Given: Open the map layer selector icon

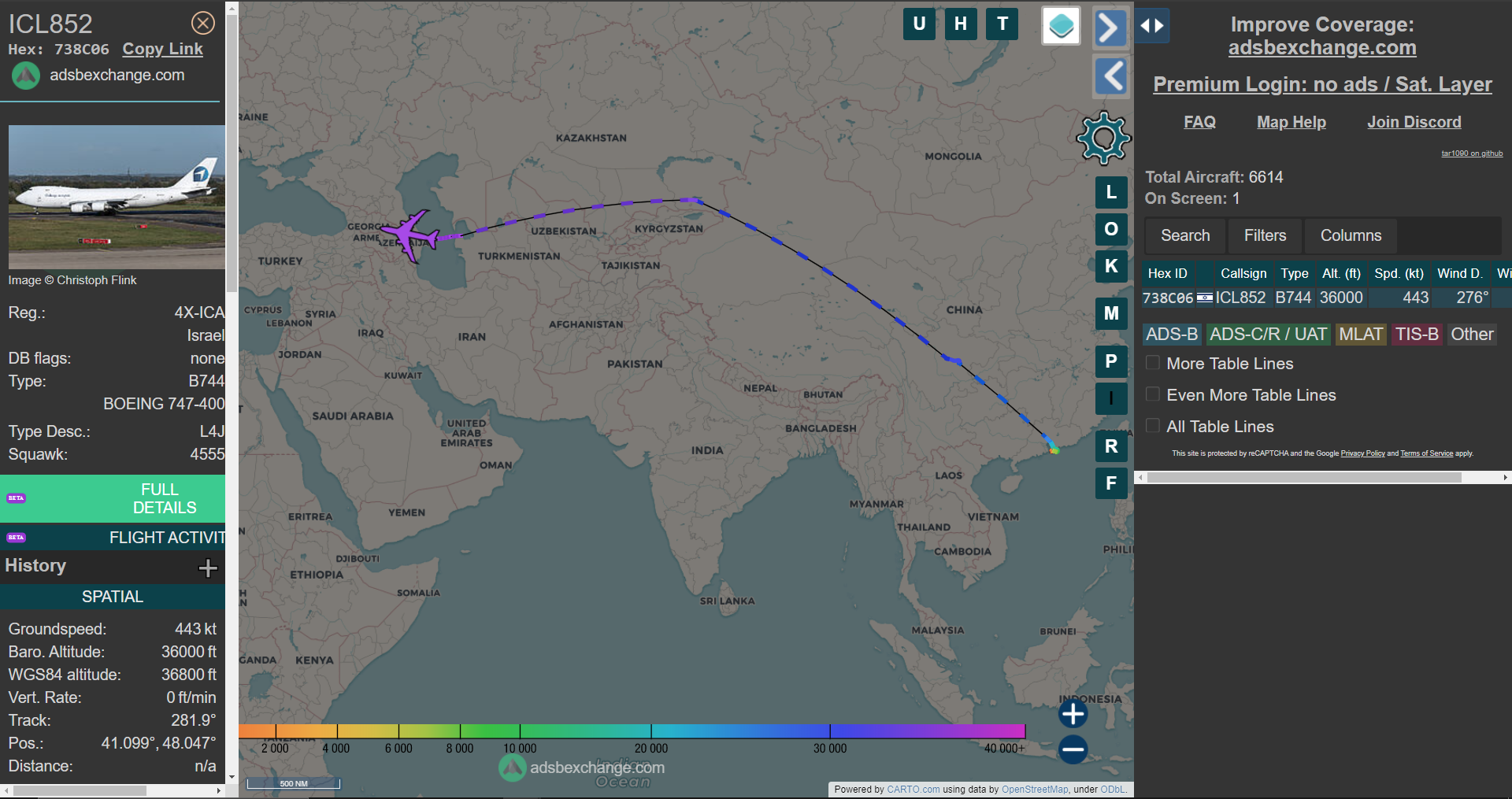Looking at the screenshot, I should pos(1061,26).
